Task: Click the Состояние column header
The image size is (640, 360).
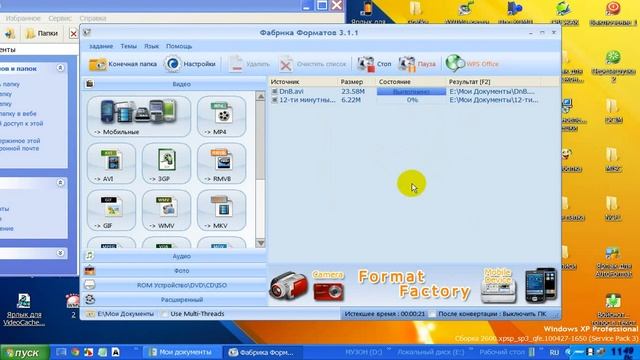Action: (x=410, y=82)
